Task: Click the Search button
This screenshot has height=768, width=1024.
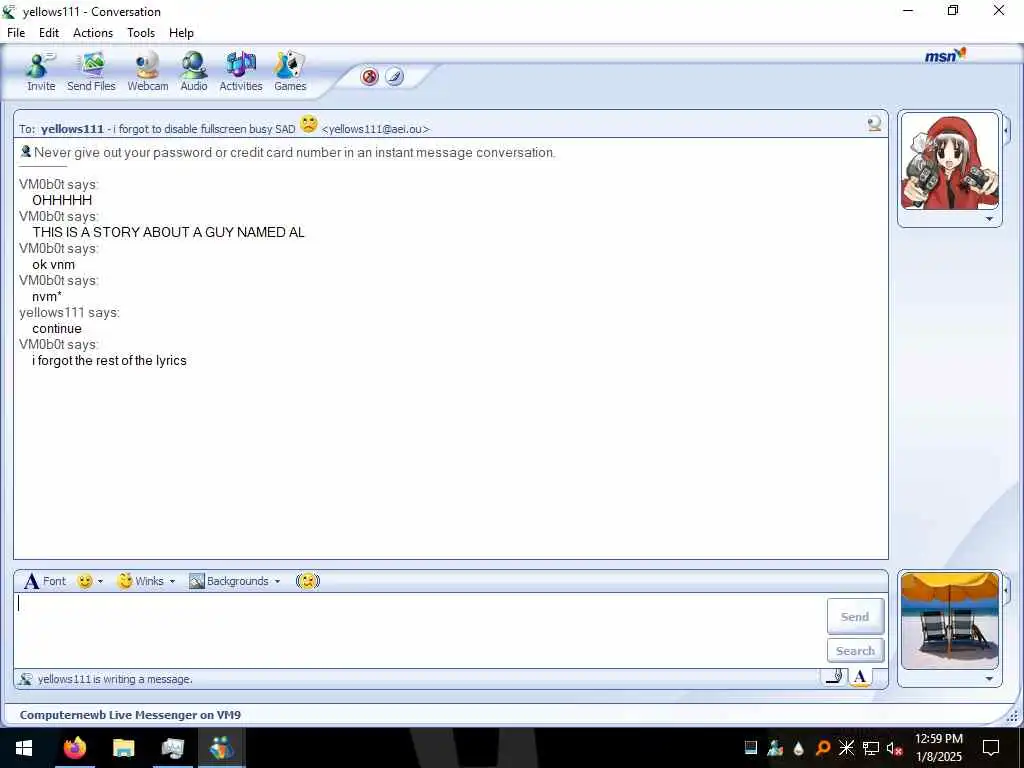Action: click(x=855, y=650)
